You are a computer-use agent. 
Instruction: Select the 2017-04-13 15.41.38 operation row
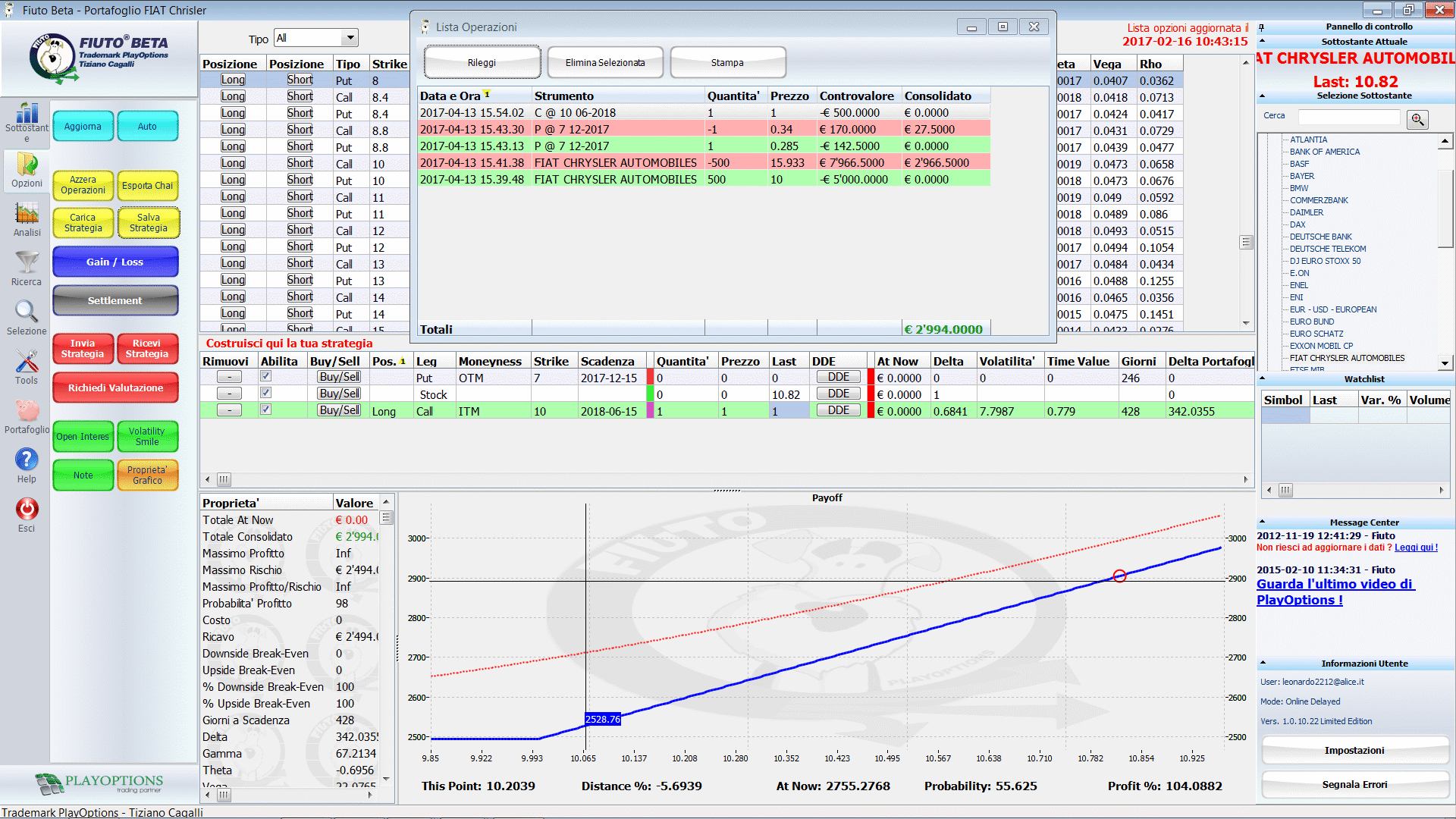(704, 162)
